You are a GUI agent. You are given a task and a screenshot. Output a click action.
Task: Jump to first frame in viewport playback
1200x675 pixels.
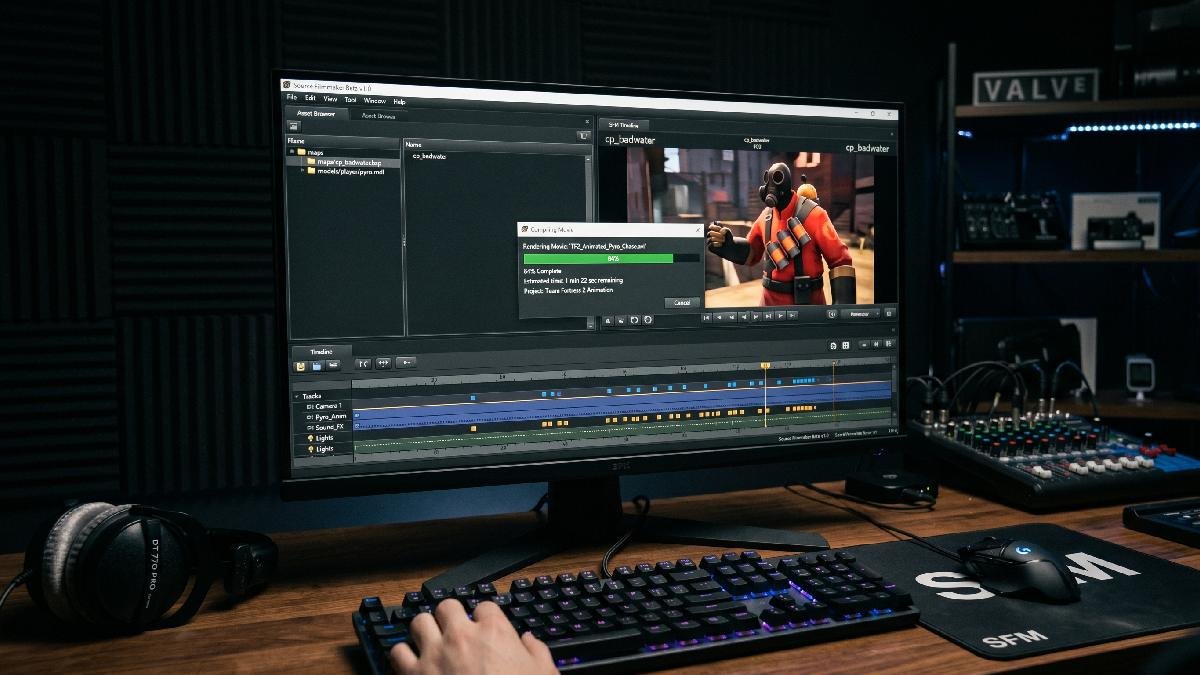tap(707, 317)
